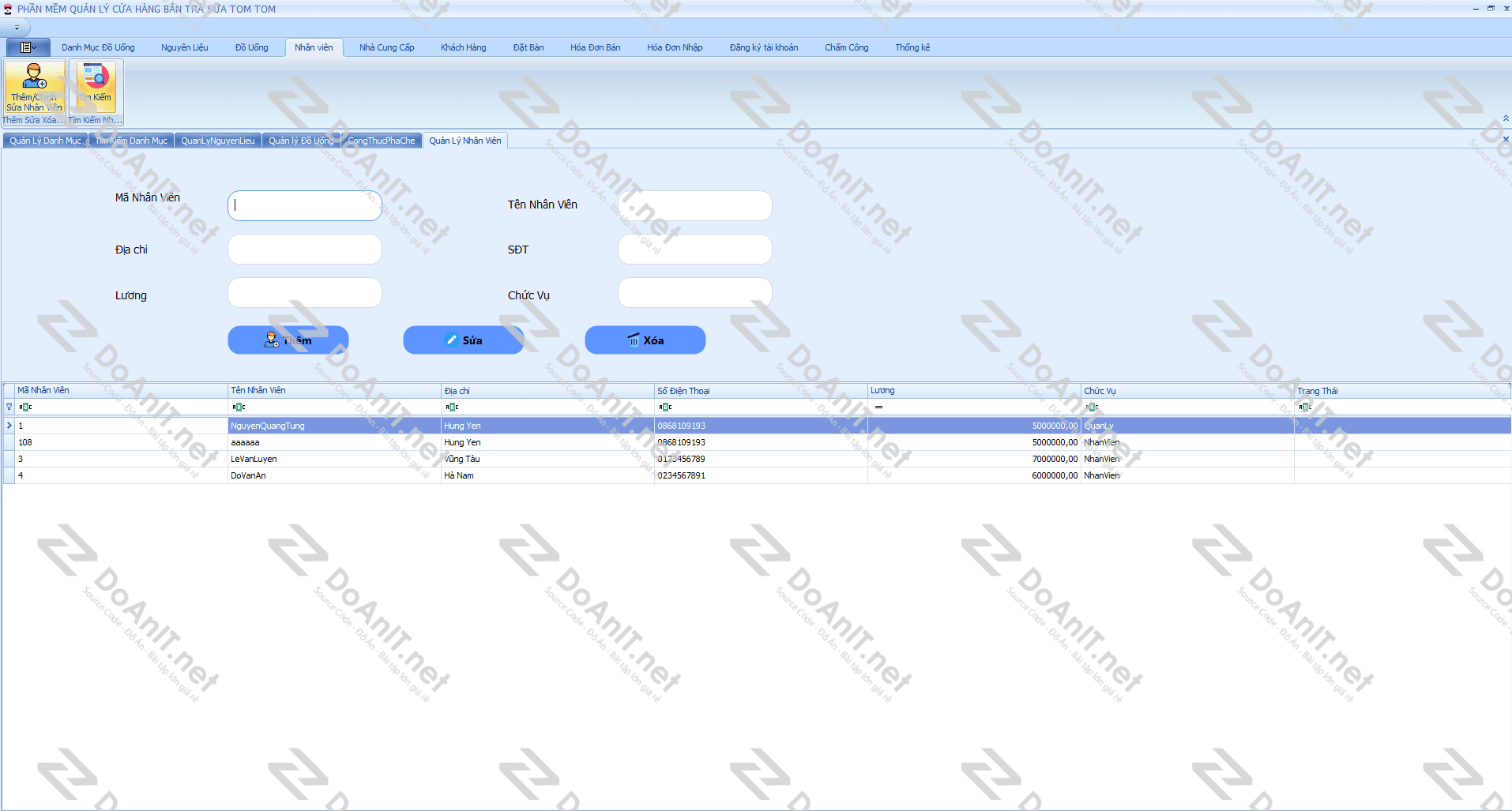Viewport: 1512px width, 811px height.
Task: Switch to Quản Lý Danh Mục document tab
Action: [x=45, y=141]
